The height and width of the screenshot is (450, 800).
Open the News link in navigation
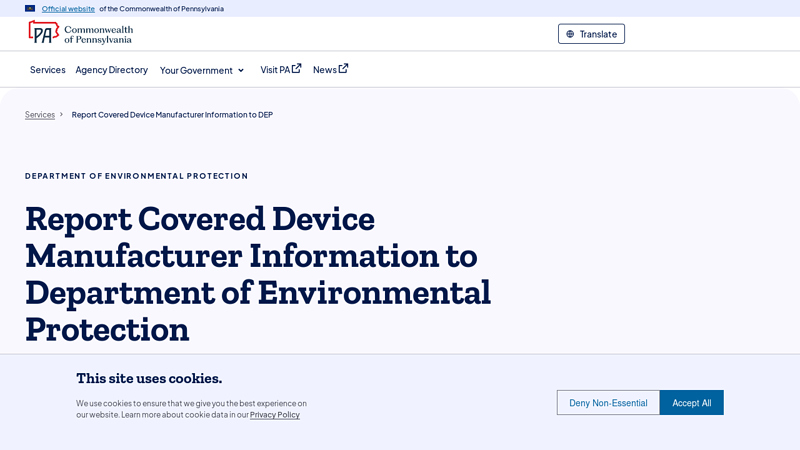tap(330, 69)
